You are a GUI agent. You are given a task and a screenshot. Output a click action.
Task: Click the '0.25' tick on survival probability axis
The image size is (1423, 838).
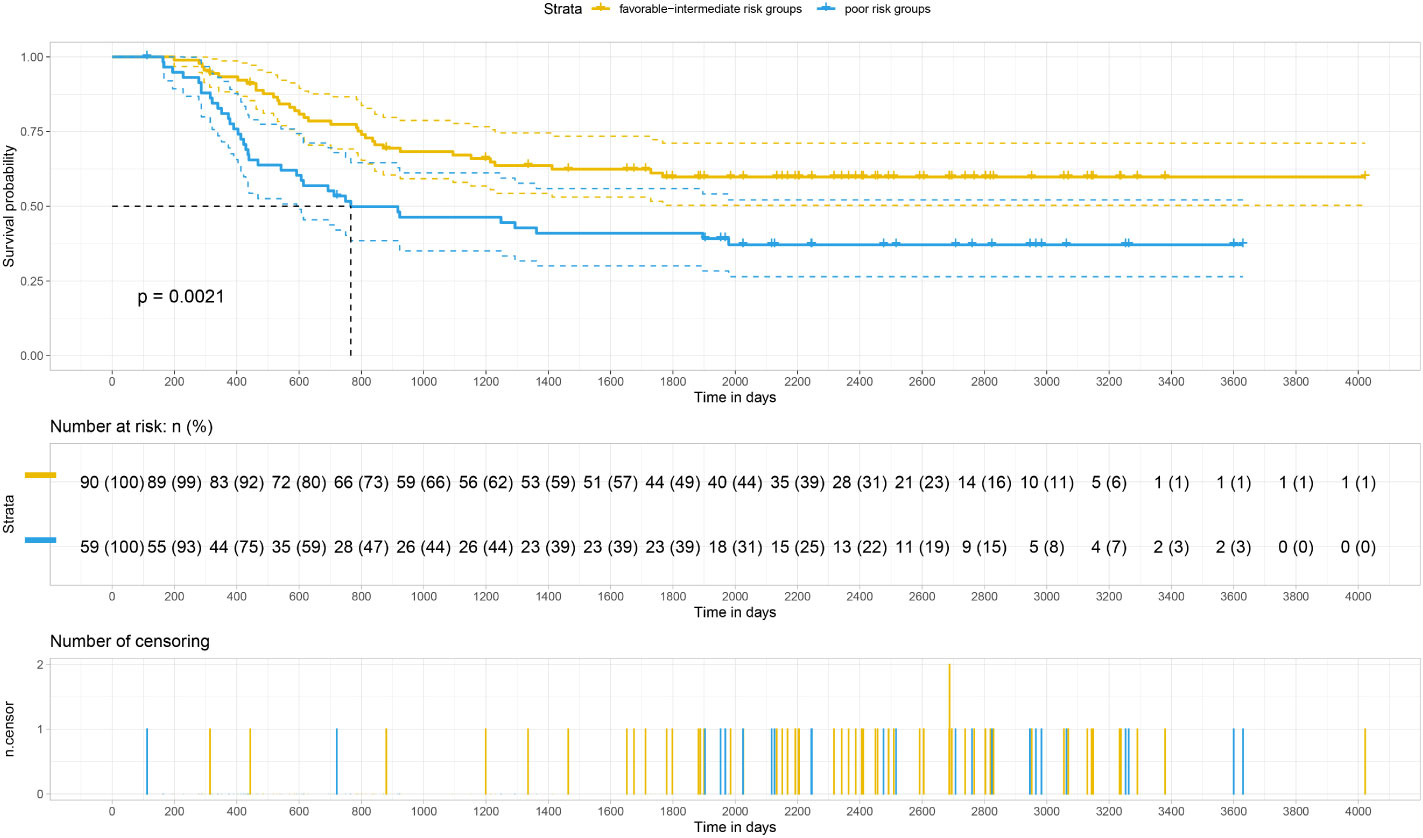31,281
